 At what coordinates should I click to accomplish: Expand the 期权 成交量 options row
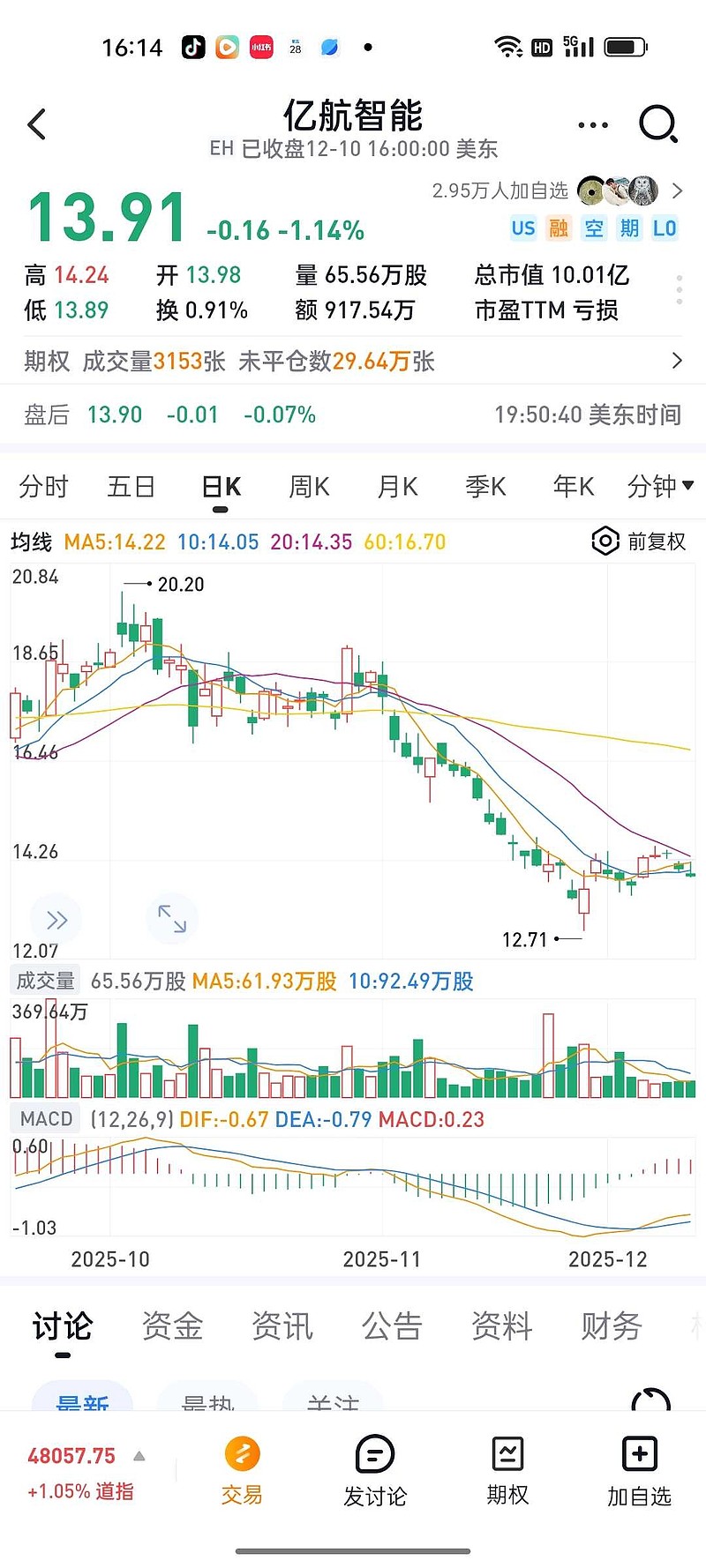(x=676, y=361)
